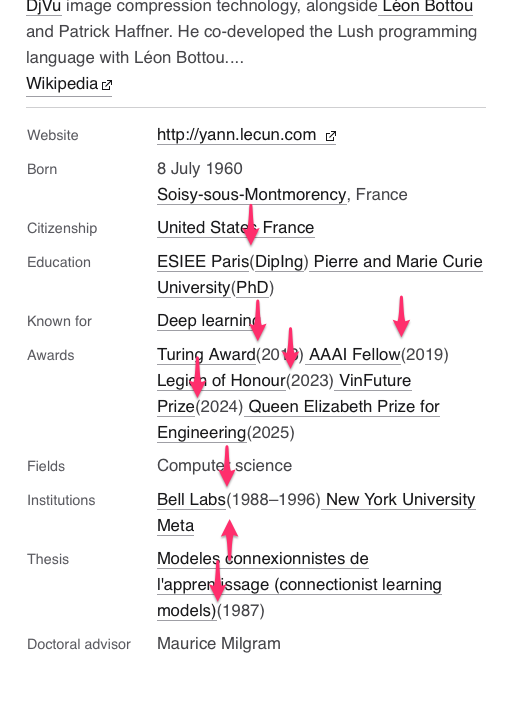Visit the yann.lecun.com website link
The image size is (521, 718).
tap(237, 135)
